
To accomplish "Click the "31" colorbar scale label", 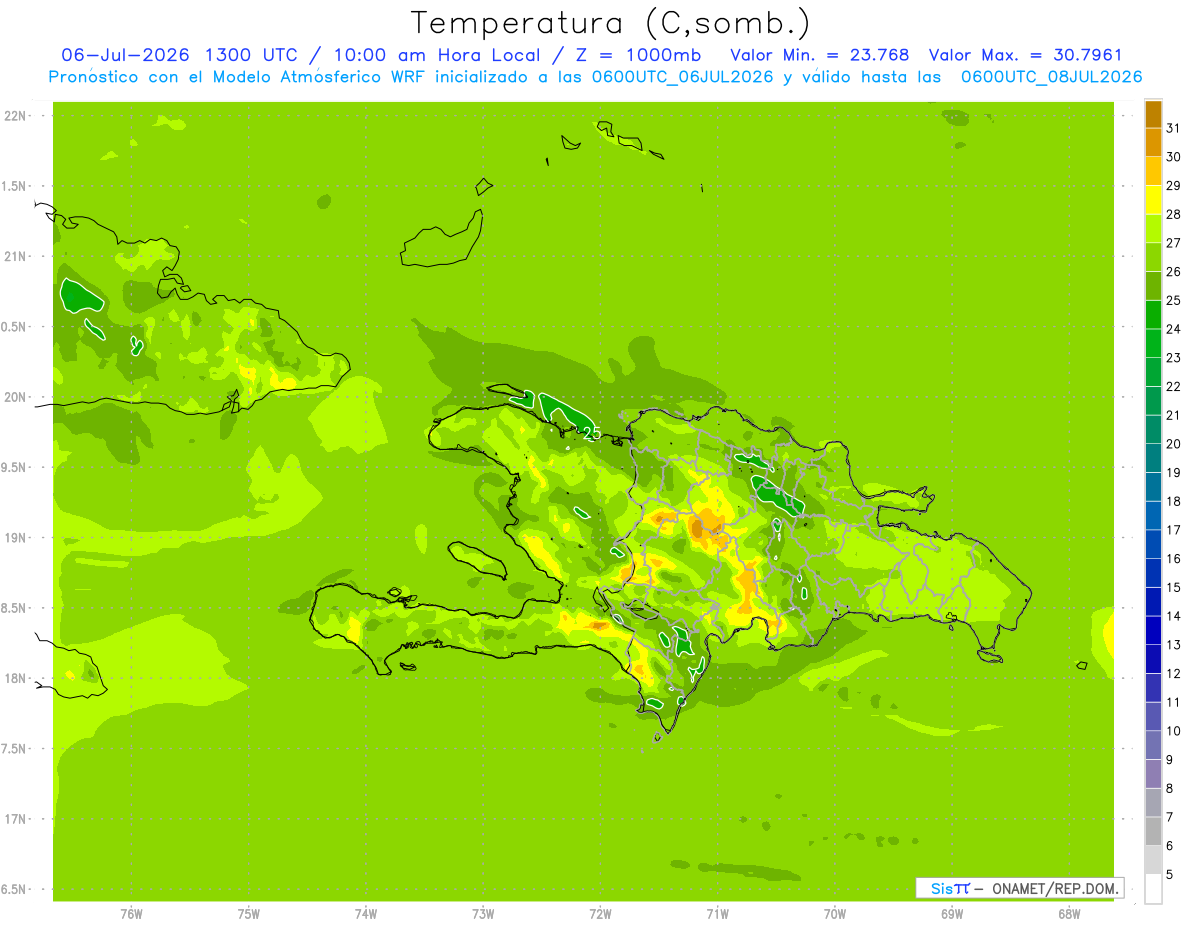I will [1173, 128].
